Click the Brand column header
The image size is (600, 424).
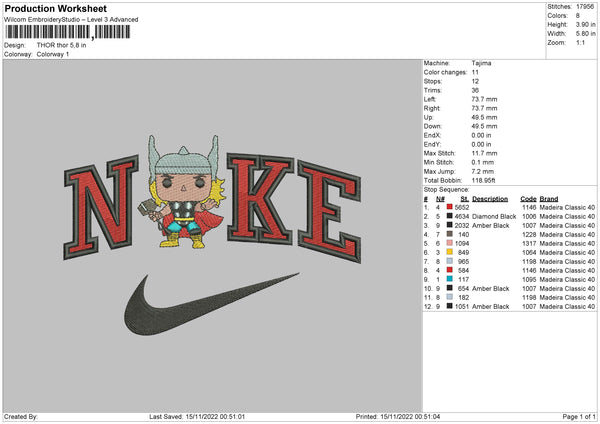(x=548, y=199)
